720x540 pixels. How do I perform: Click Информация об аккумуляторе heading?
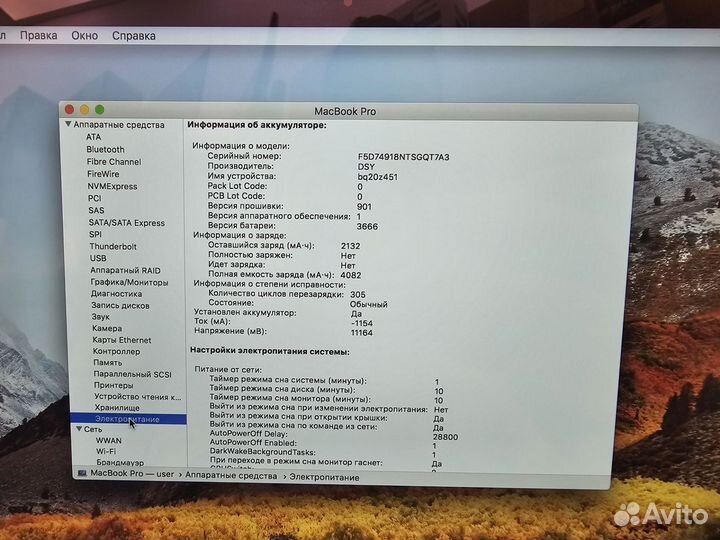coord(257,125)
